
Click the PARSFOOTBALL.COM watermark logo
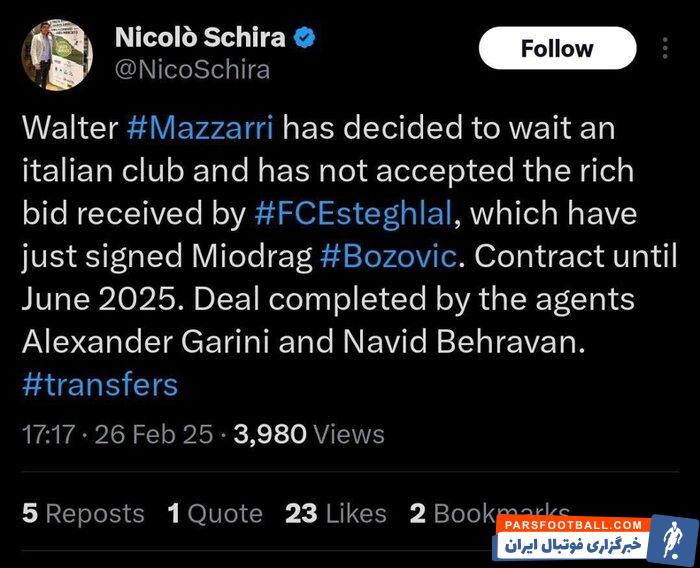pos(568,525)
